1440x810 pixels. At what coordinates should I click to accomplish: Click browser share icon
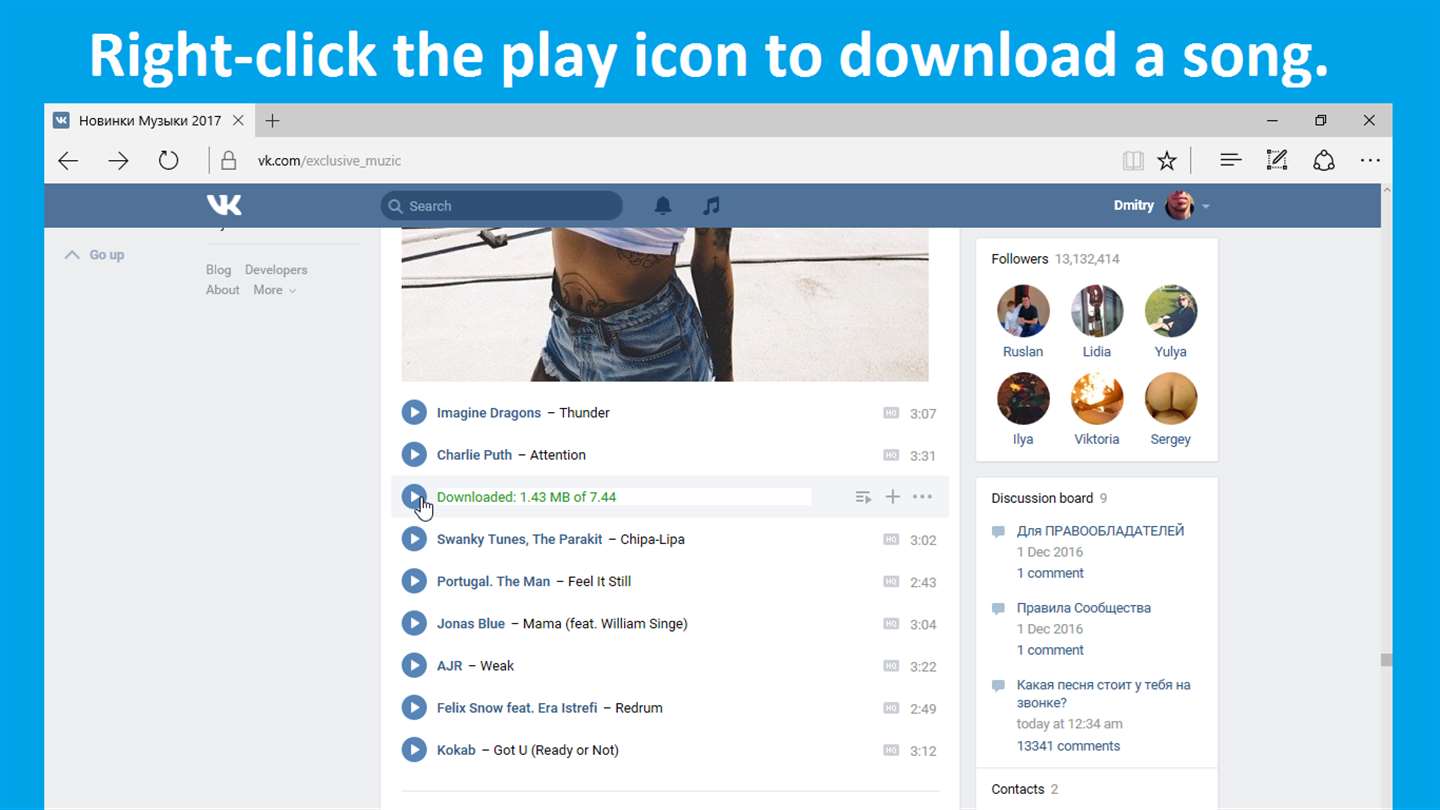click(x=1324, y=160)
